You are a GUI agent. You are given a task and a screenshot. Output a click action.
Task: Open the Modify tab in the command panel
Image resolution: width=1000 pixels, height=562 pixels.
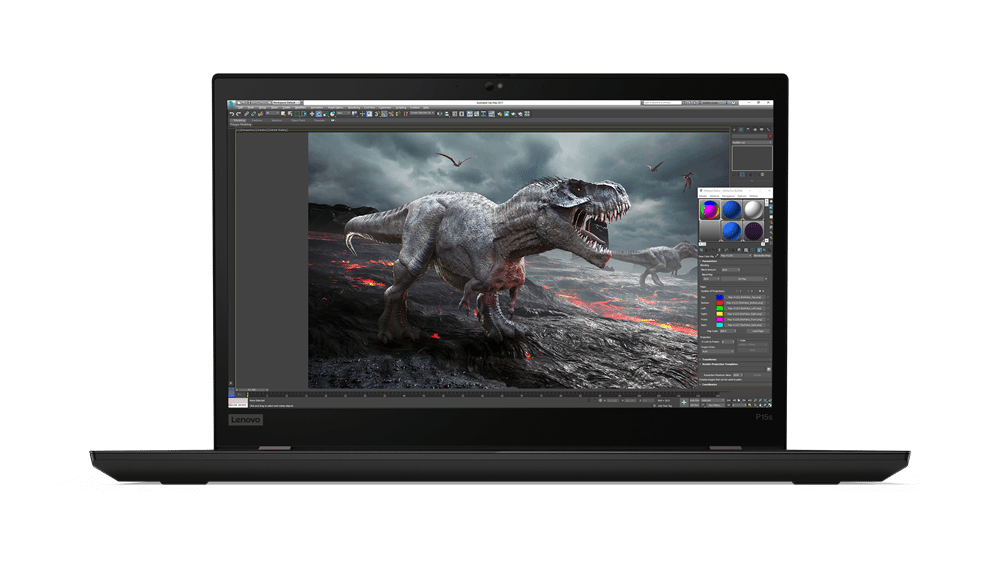click(x=741, y=129)
